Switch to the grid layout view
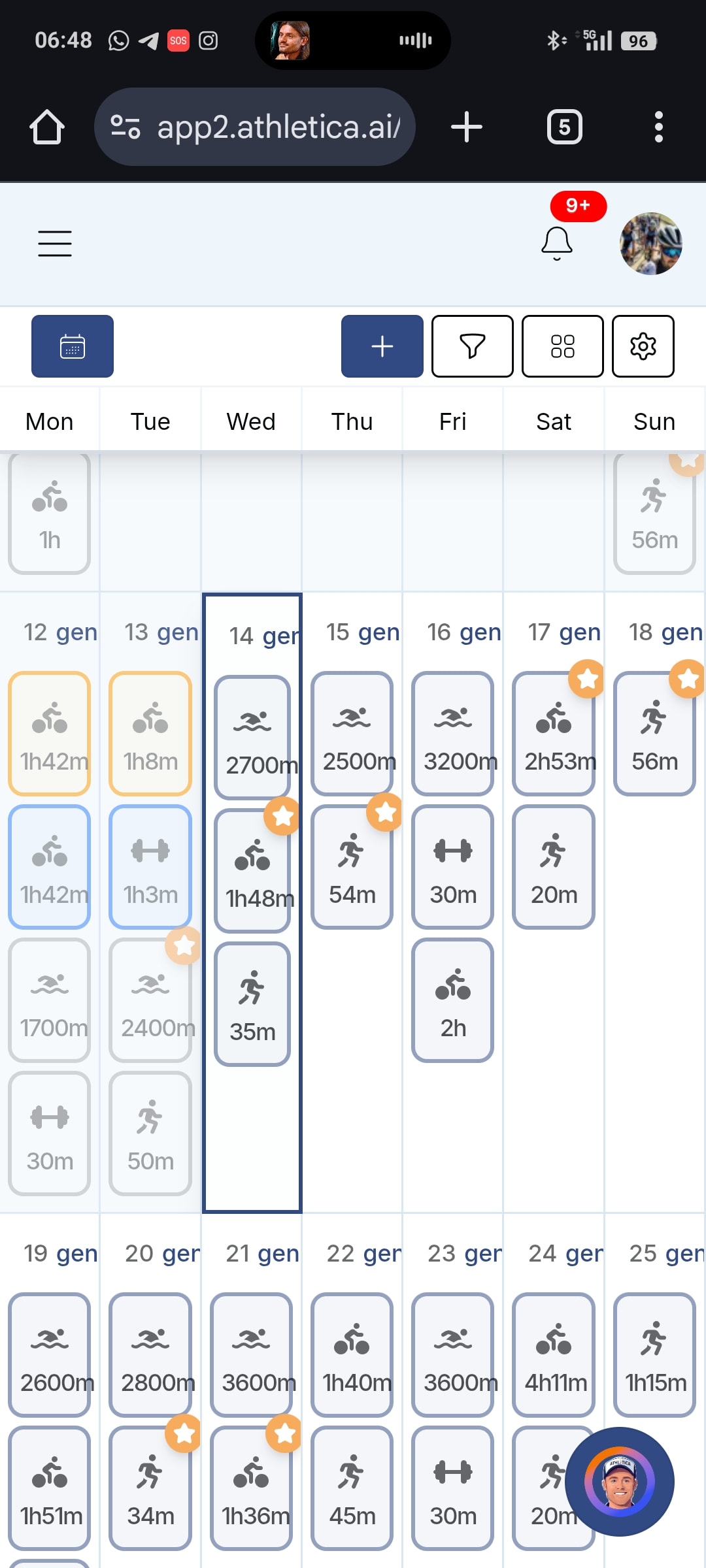The image size is (706, 1568). (x=562, y=346)
